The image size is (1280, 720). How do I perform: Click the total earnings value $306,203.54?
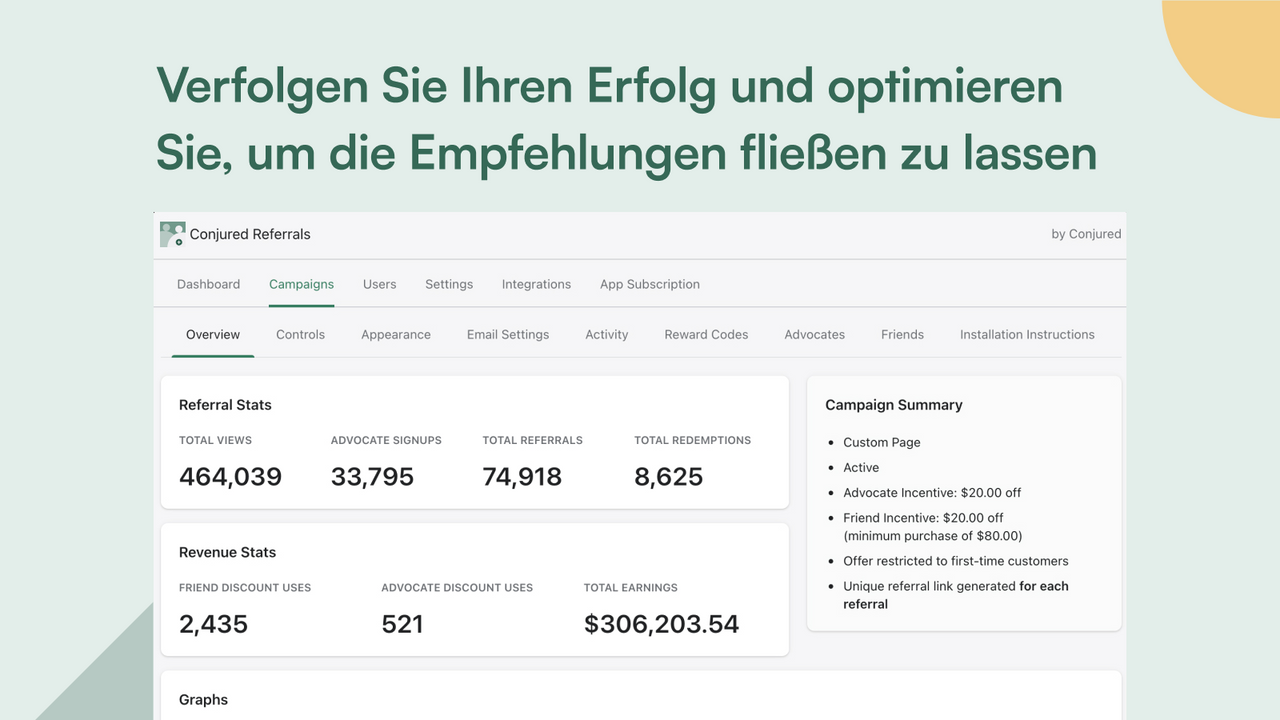click(661, 624)
